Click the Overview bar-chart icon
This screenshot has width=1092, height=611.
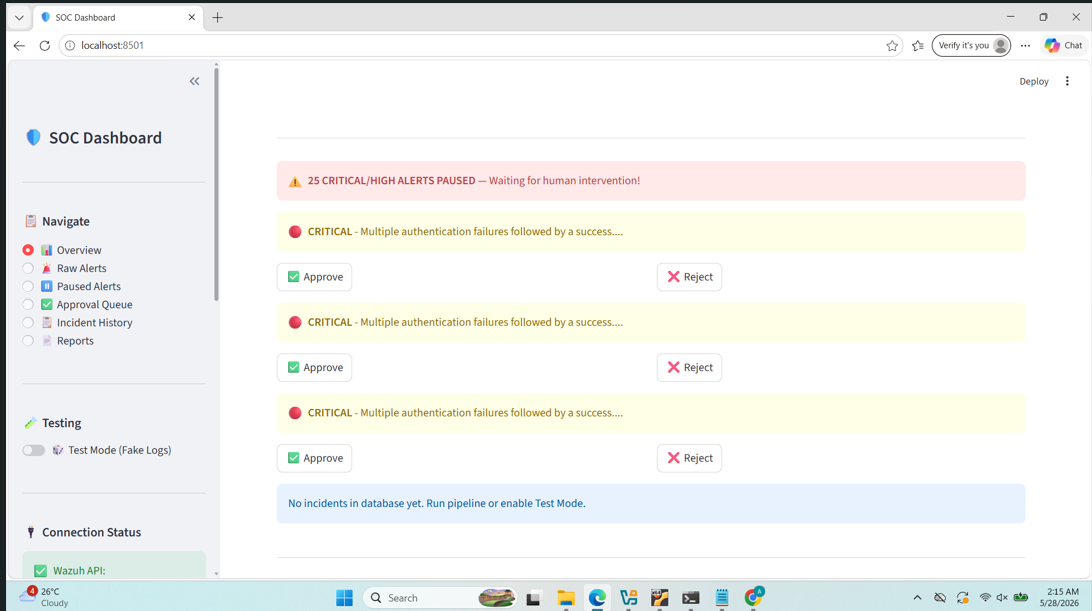[47, 250]
